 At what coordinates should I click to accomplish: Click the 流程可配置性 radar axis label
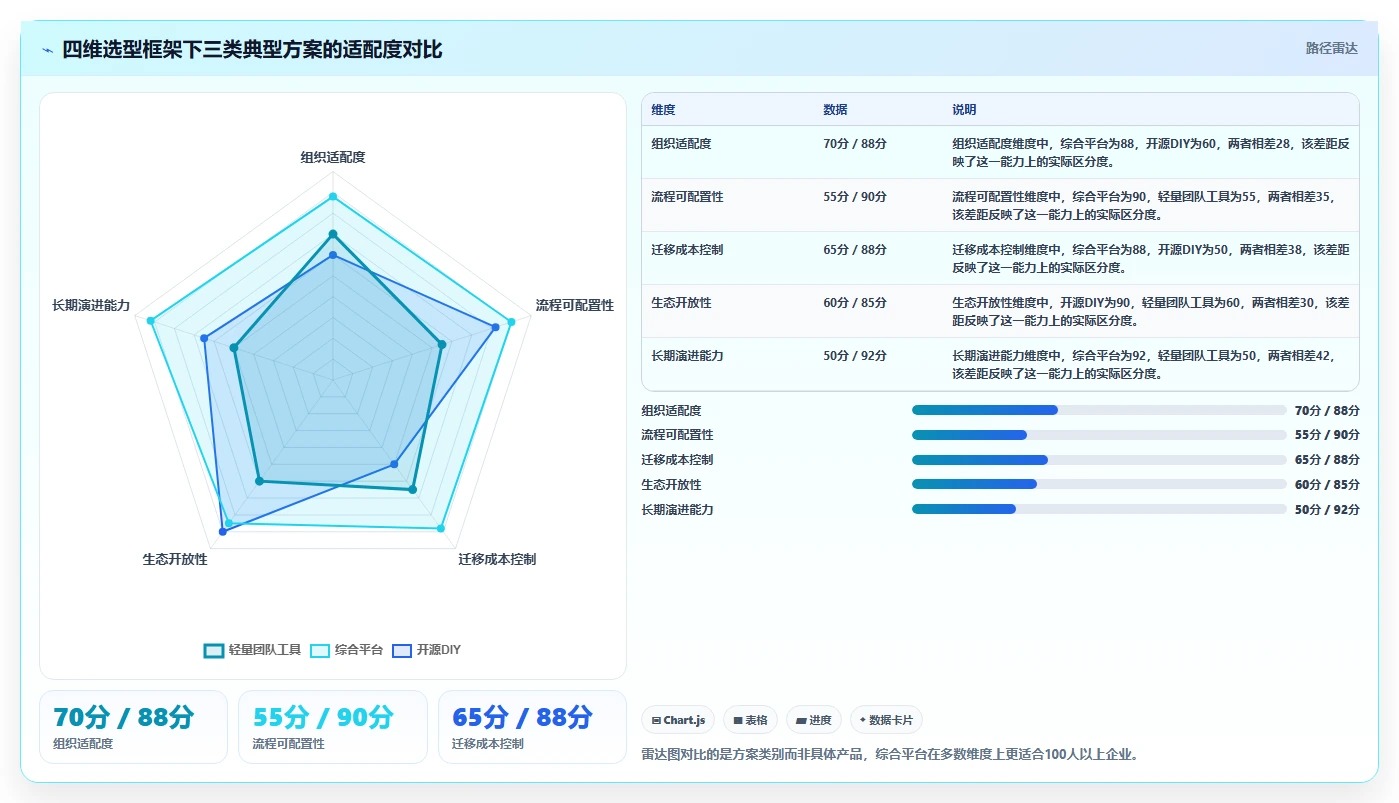[575, 305]
